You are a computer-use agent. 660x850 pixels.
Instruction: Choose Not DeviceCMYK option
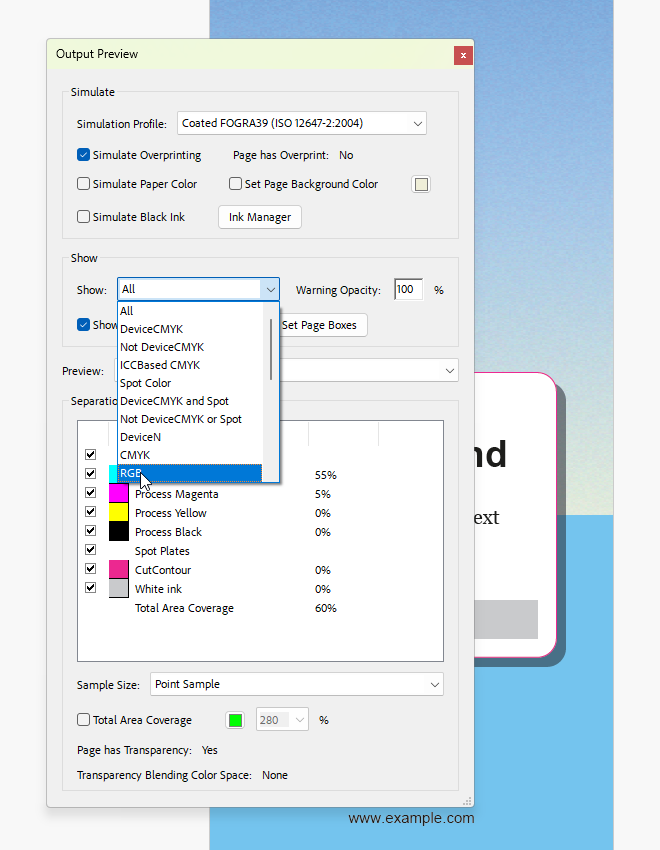coord(190,347)
